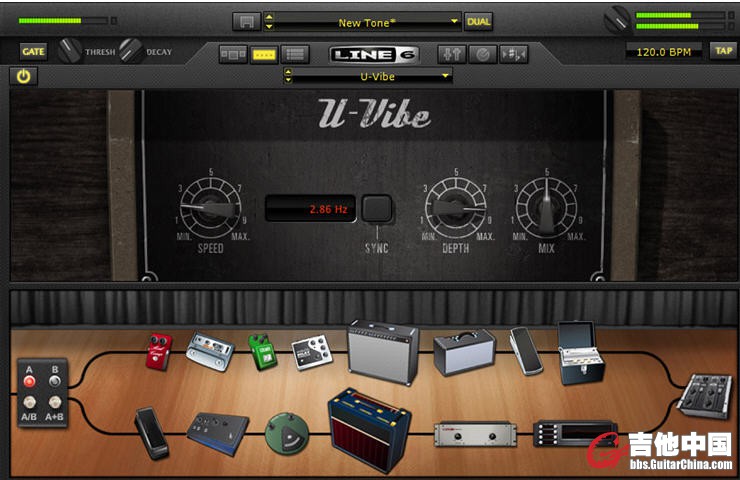Screen dimensions: 740x480
Task: Click the mixer unit at the chain output
Action: (x=705, y=394)
